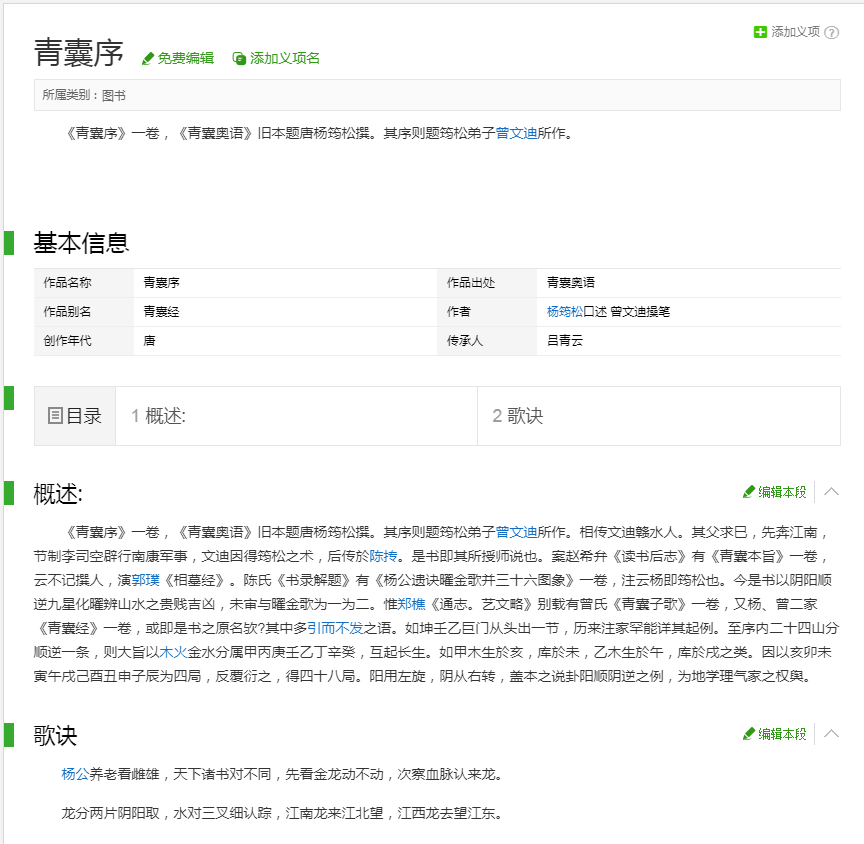The image size is (864, 844).
Task: Jump to 1 概述 in the table of contents
Action: (x=159, y=416)
